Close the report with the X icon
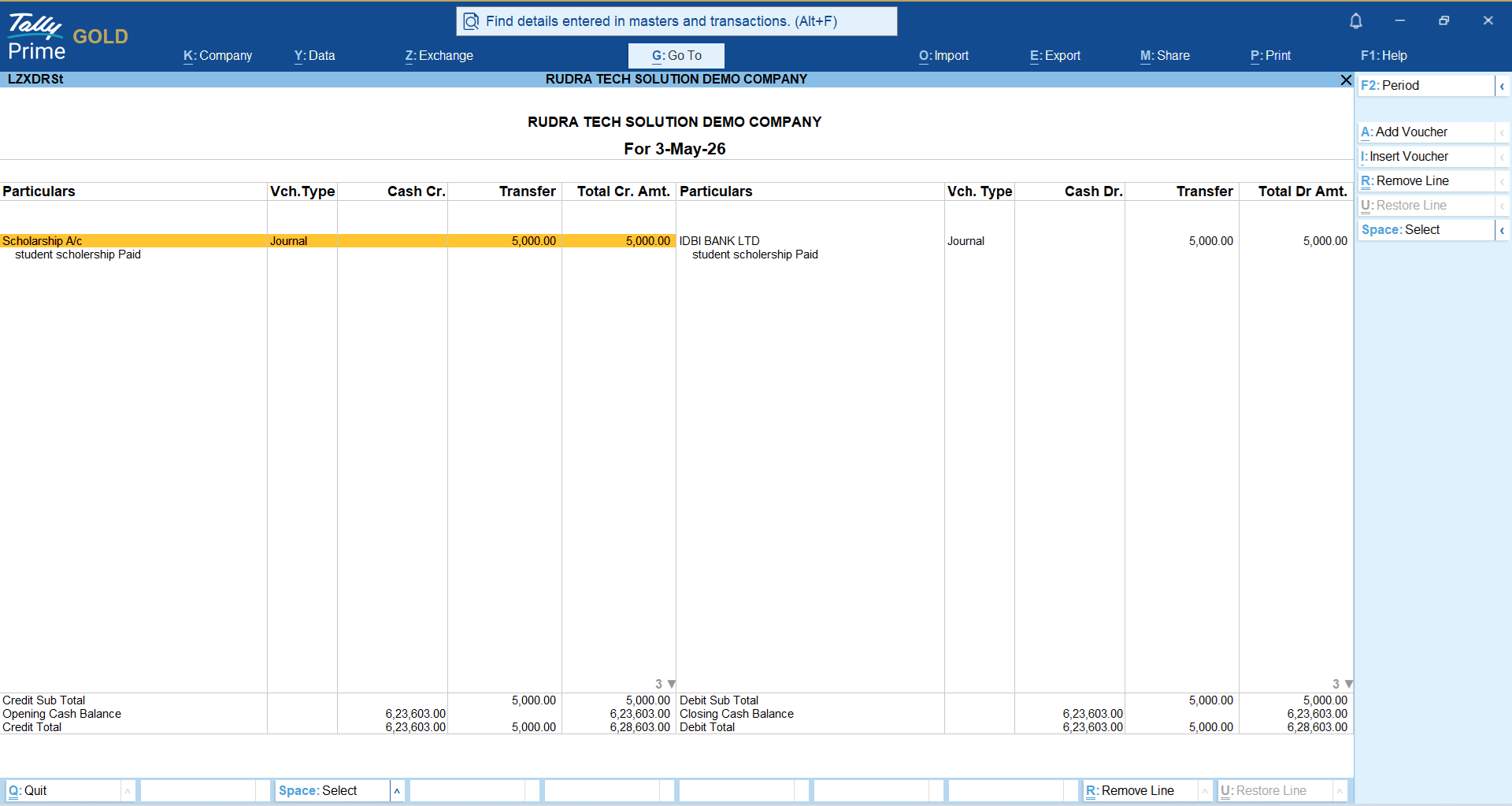This screenshot has width=1512, height=806. (x=1346, y=80)
